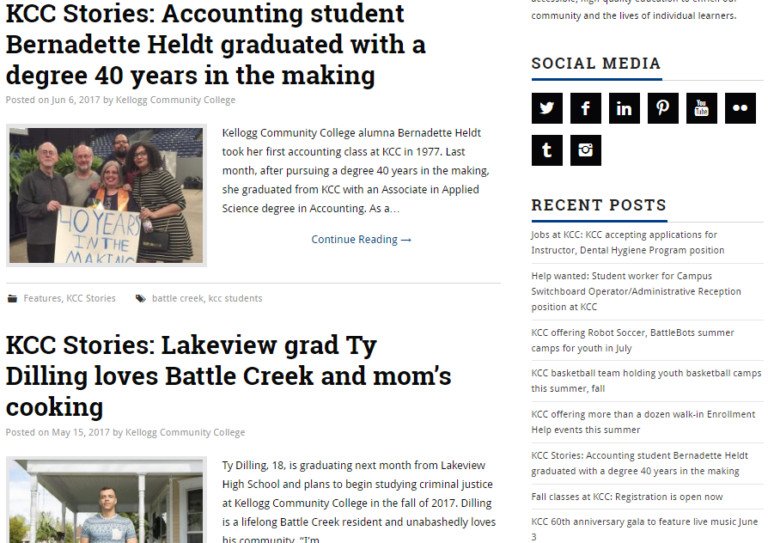Open the Twitter social media icon
768x543 pixels.
click(547, 108)
